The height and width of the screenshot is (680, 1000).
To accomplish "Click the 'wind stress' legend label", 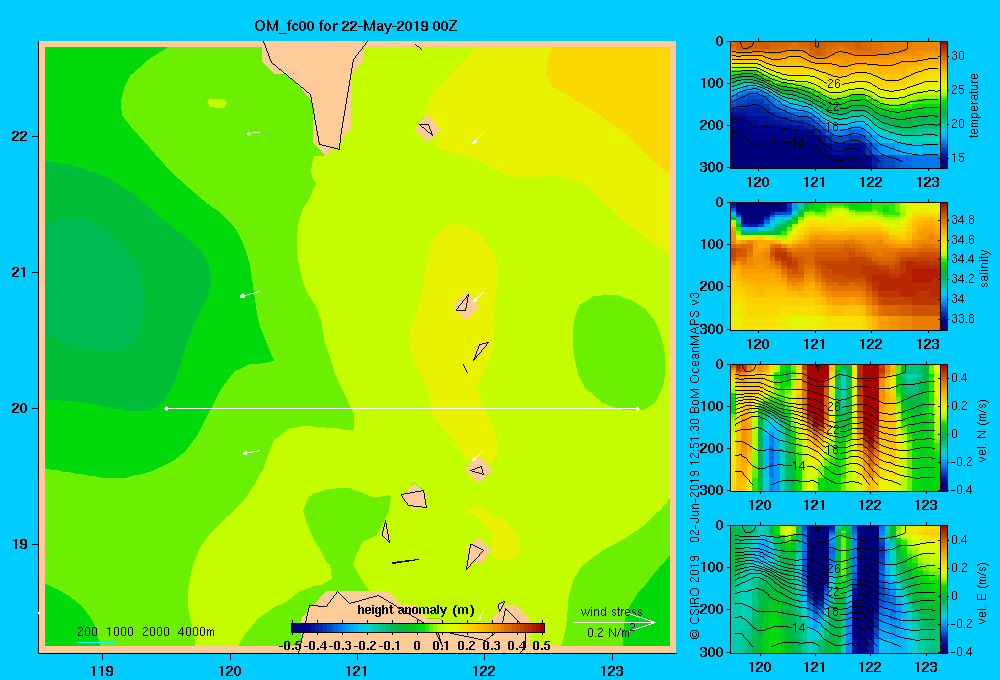I will 611,611.
